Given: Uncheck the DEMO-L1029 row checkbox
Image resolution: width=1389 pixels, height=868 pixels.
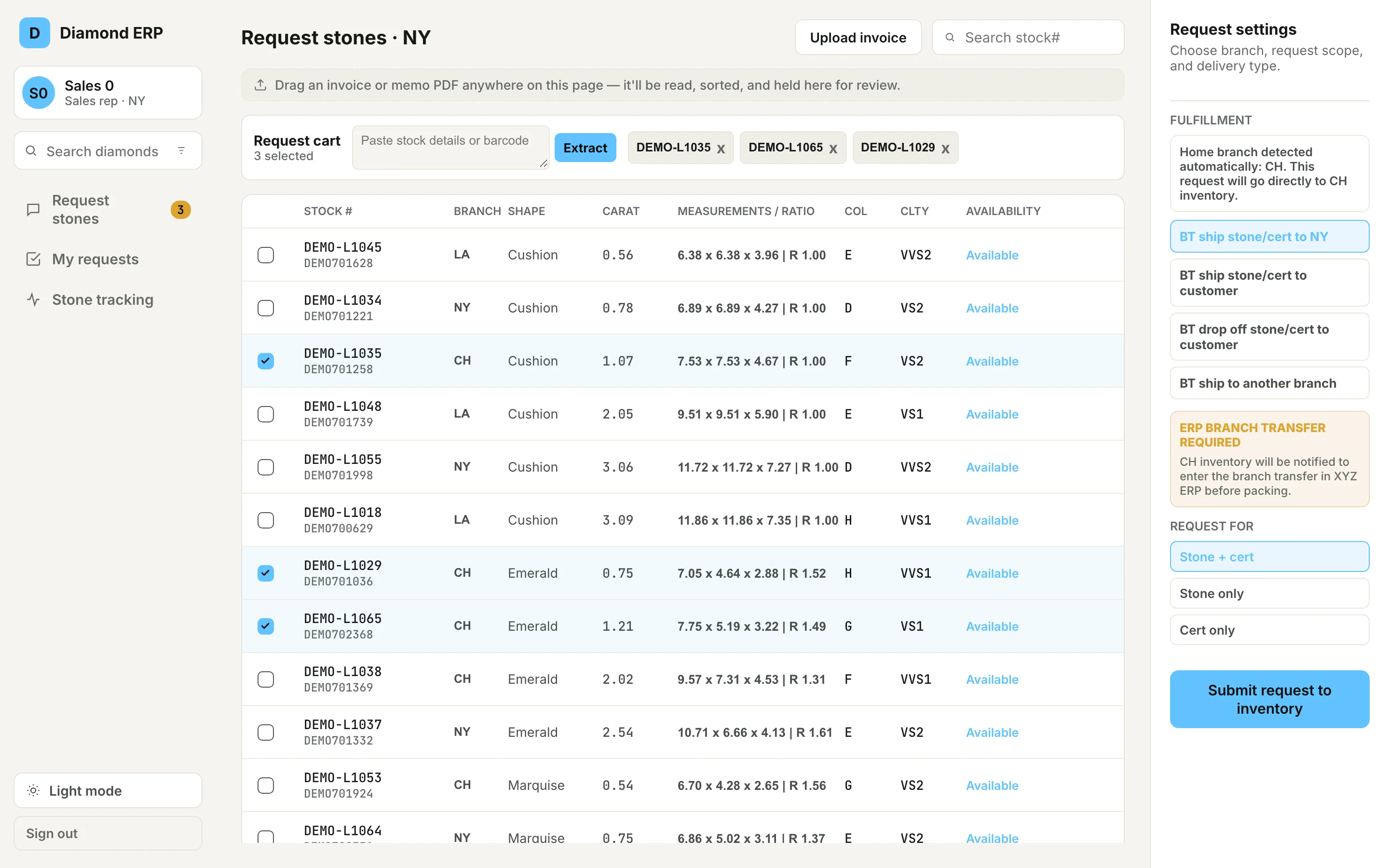Looking at the screenshot, I should point(266,573).
